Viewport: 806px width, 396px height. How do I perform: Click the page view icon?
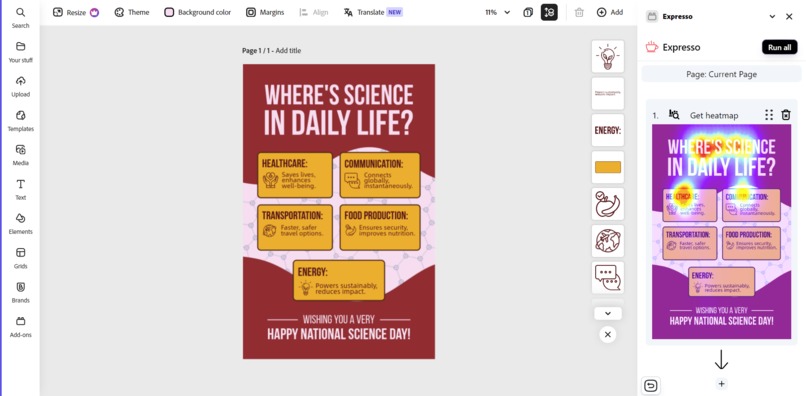[528, 12]
